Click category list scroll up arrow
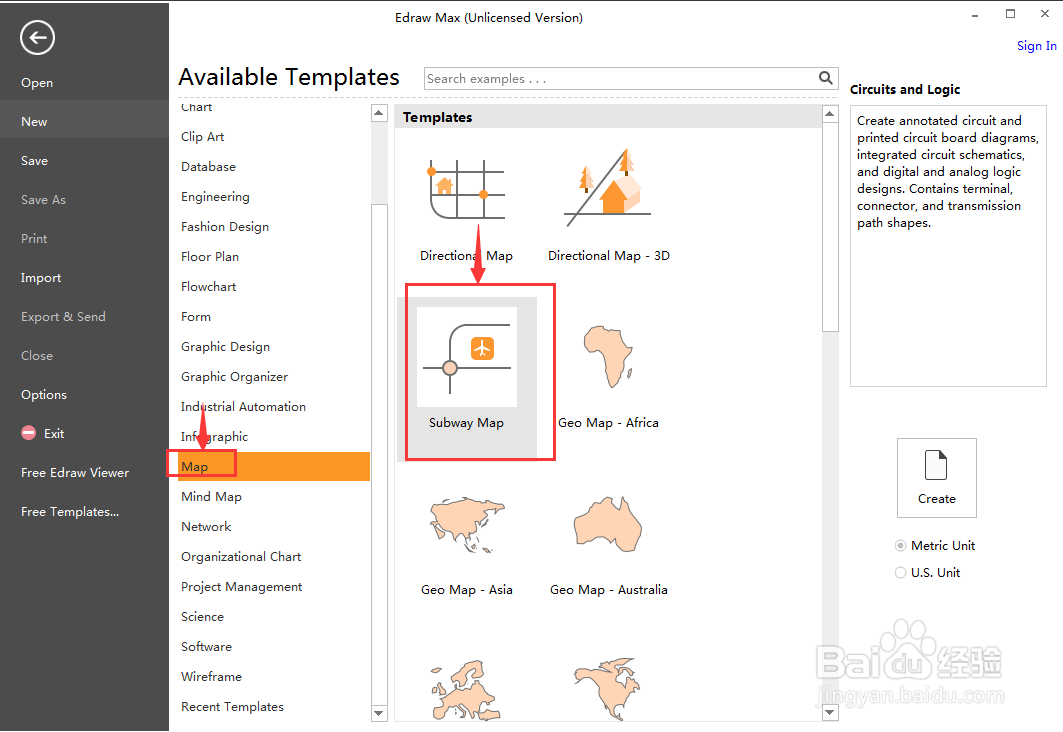This screenshot has width=1063, height=732. tap(379, 113)
